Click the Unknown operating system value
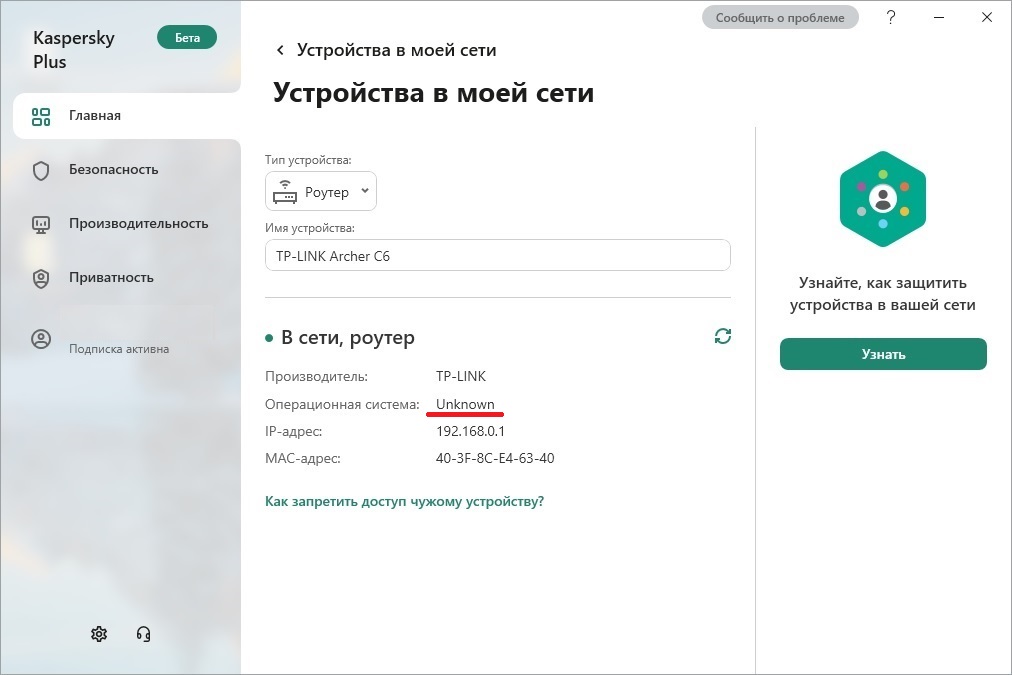The image size is (1012, 675). [465, 404]
